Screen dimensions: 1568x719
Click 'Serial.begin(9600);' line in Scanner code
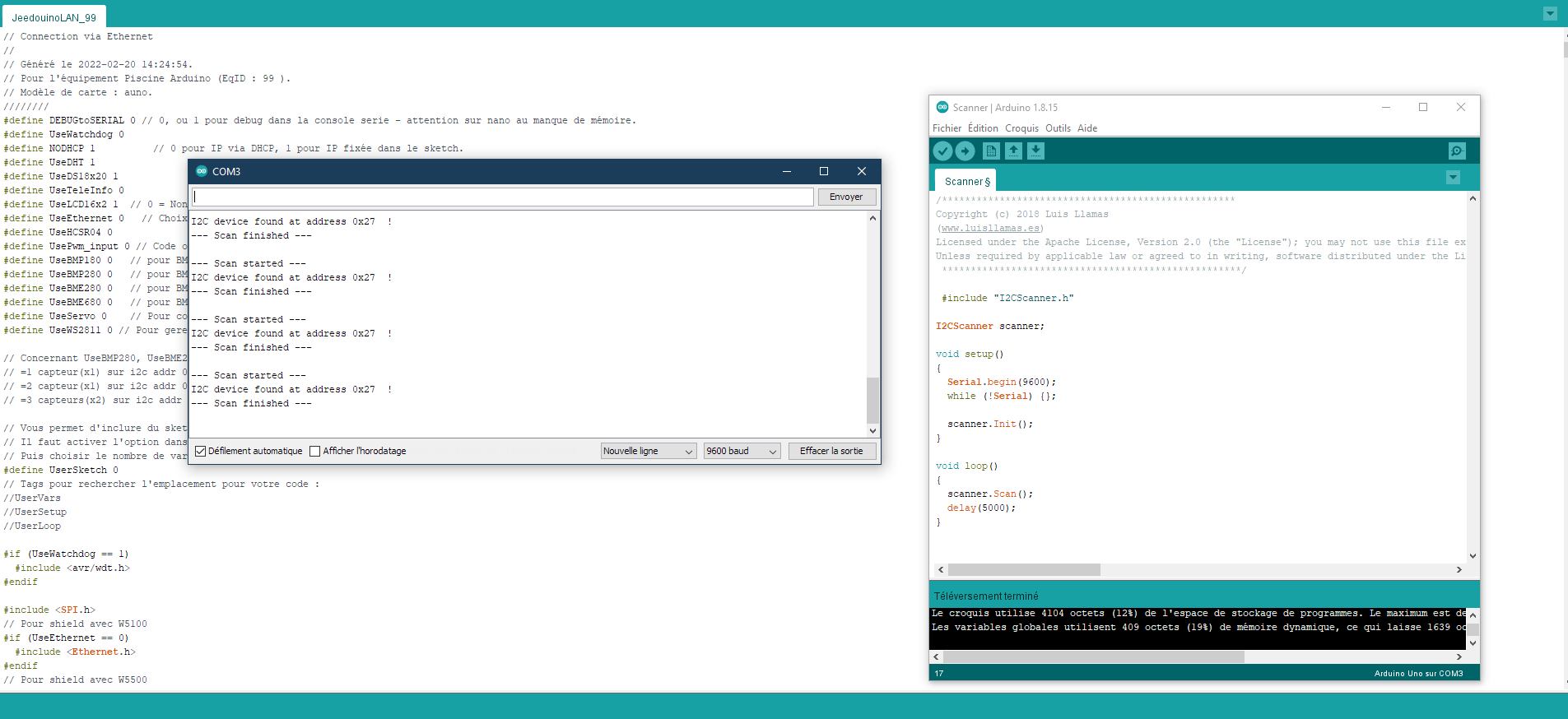tap(1001, 382)
